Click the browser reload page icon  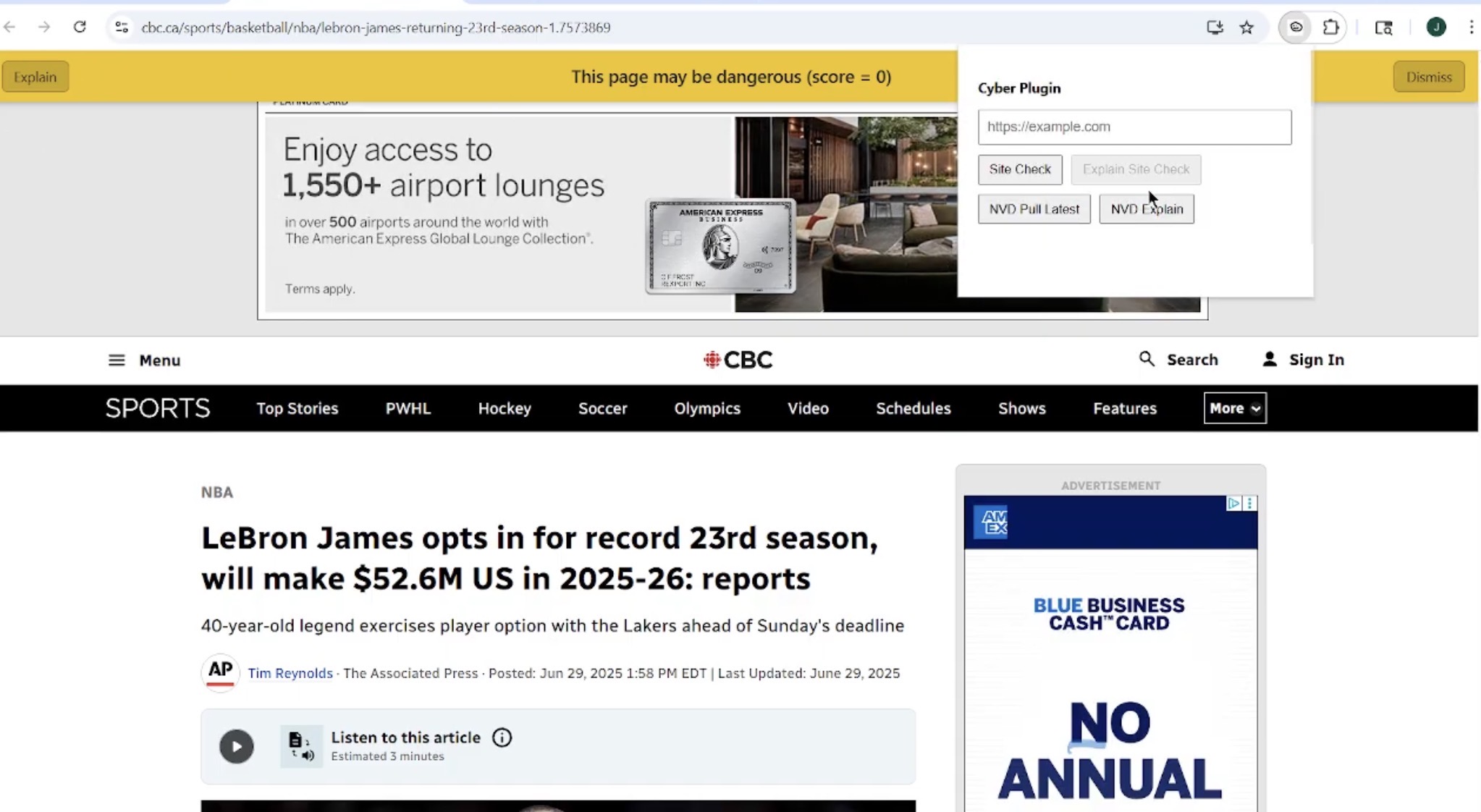[80, 28]
